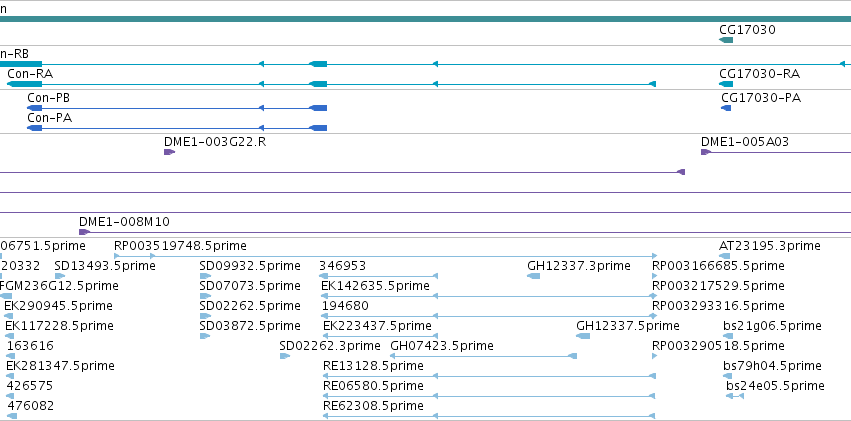This screenshot has width=851, height=421.
Task: Click the GH12337.3prime EST glyph box
Action: pyautogui.click(x=534, y=276)
